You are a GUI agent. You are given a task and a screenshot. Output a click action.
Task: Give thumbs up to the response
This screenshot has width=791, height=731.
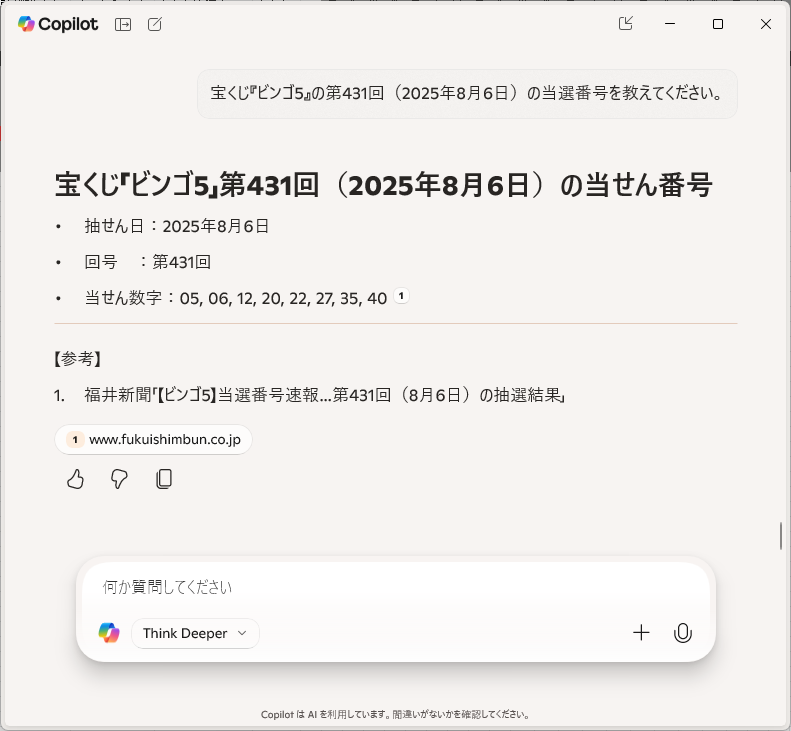tap(75, 479)
